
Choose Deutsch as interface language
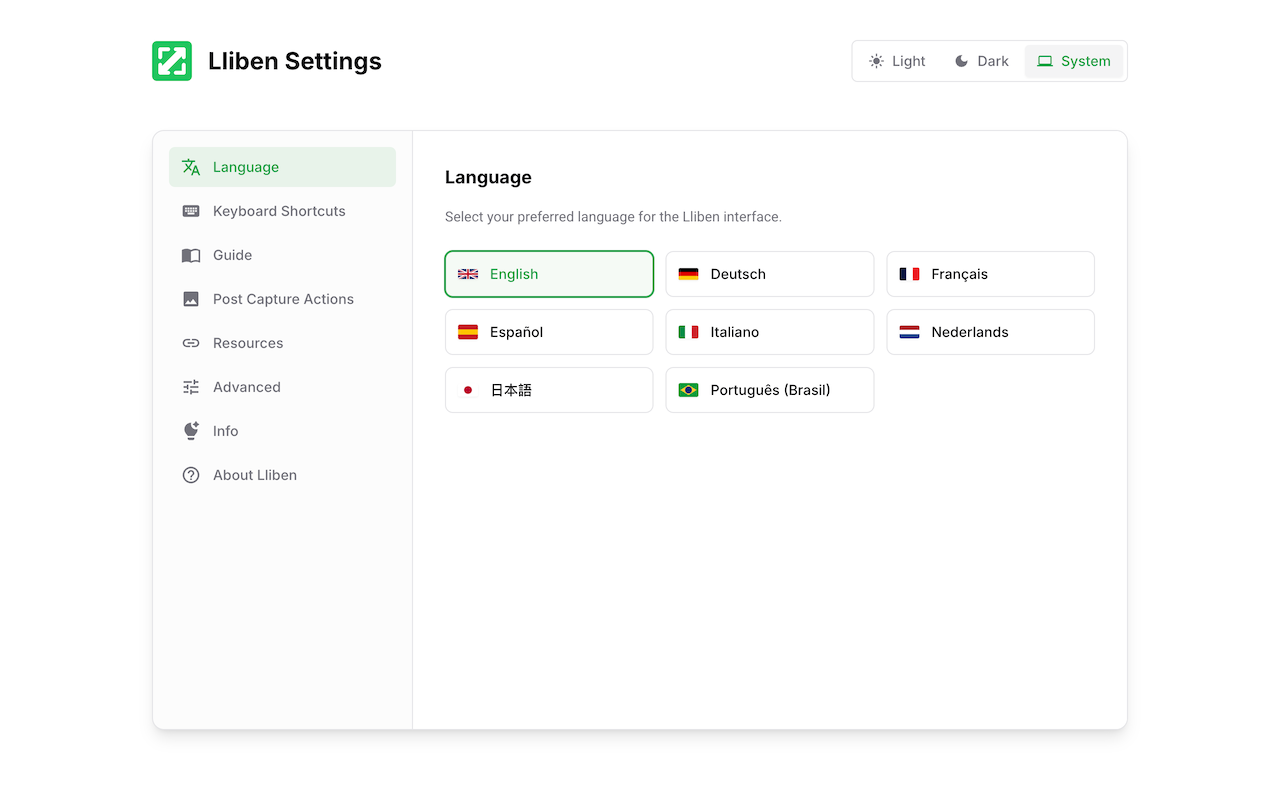coord(769,274)
